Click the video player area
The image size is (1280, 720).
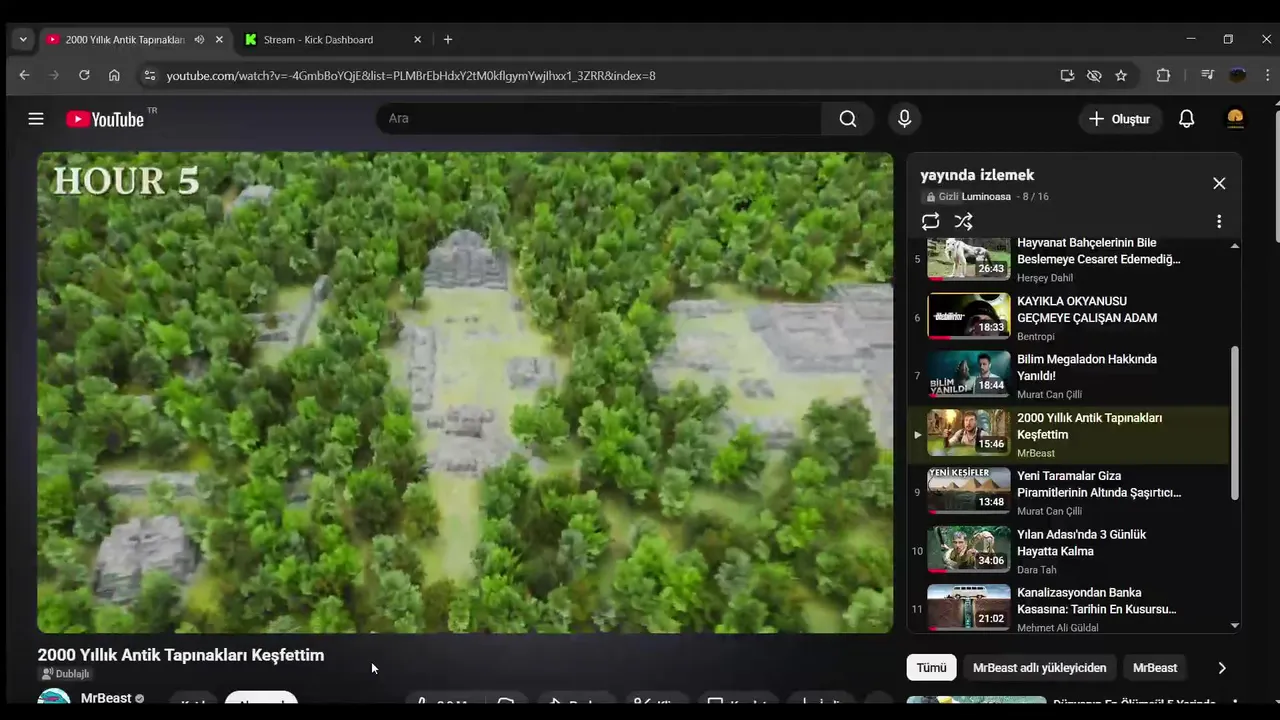[x=465, y=392]
